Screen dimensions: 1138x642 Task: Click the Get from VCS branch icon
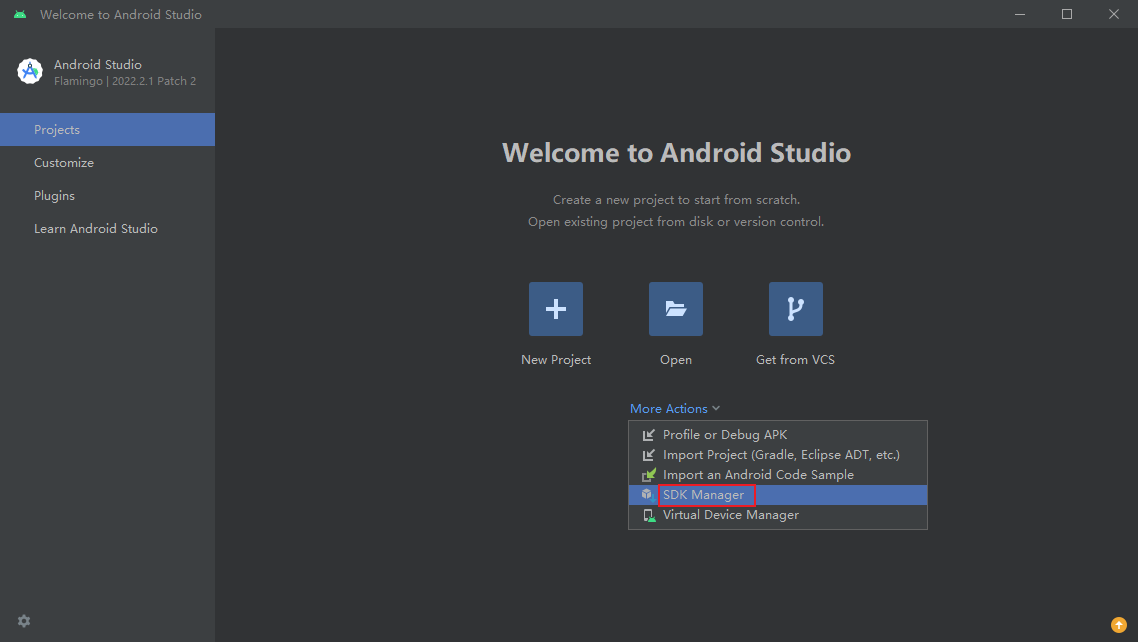tap(795, 309)
